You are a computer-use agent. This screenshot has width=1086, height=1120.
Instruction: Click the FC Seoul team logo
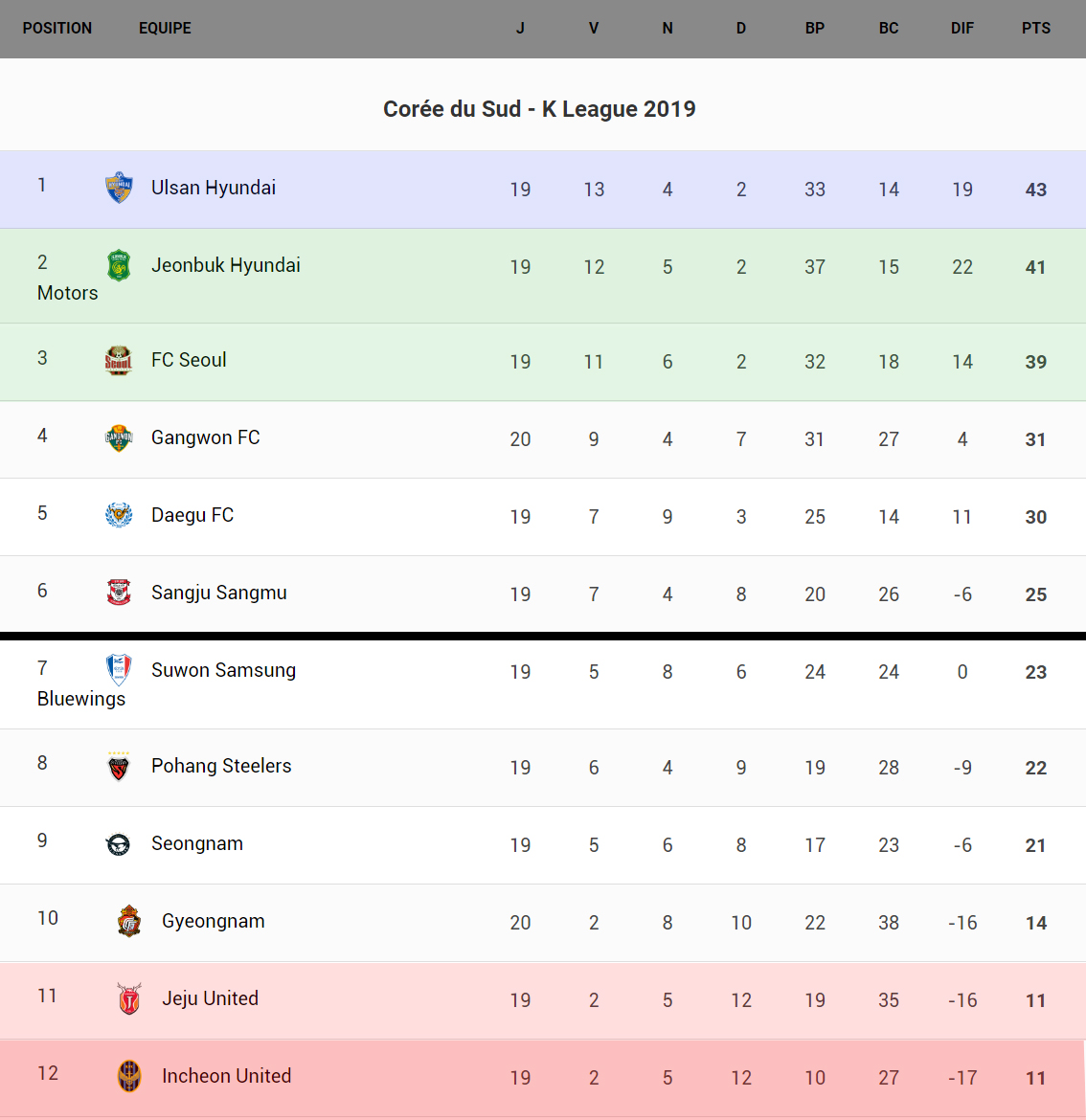(x=119, y=361)
